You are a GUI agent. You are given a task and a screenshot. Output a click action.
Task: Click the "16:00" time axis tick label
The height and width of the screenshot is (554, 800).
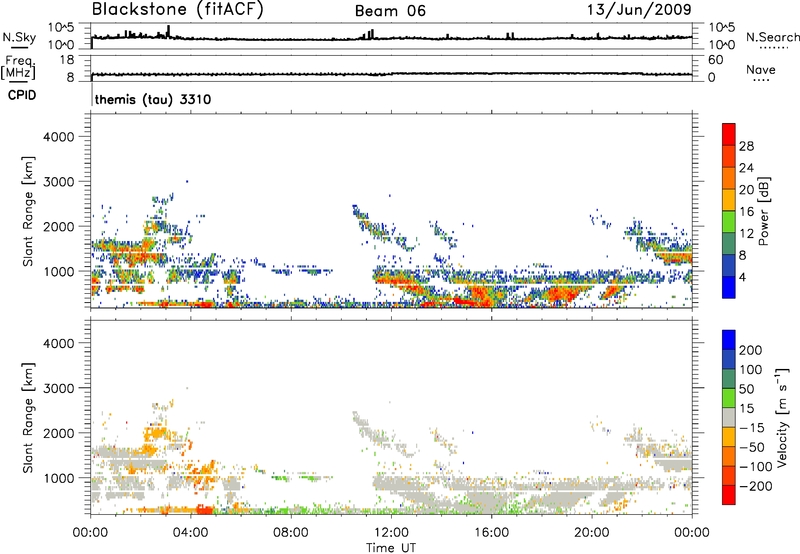click(491, 533)
